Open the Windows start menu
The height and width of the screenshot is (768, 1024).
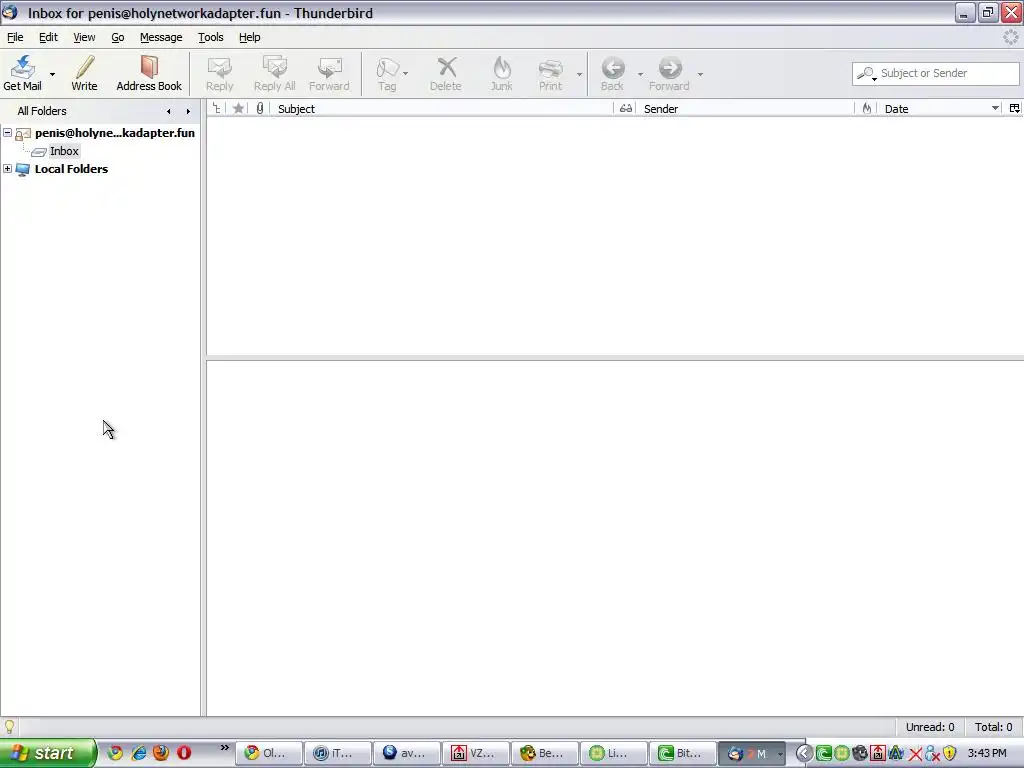click(x=48, y=753)
